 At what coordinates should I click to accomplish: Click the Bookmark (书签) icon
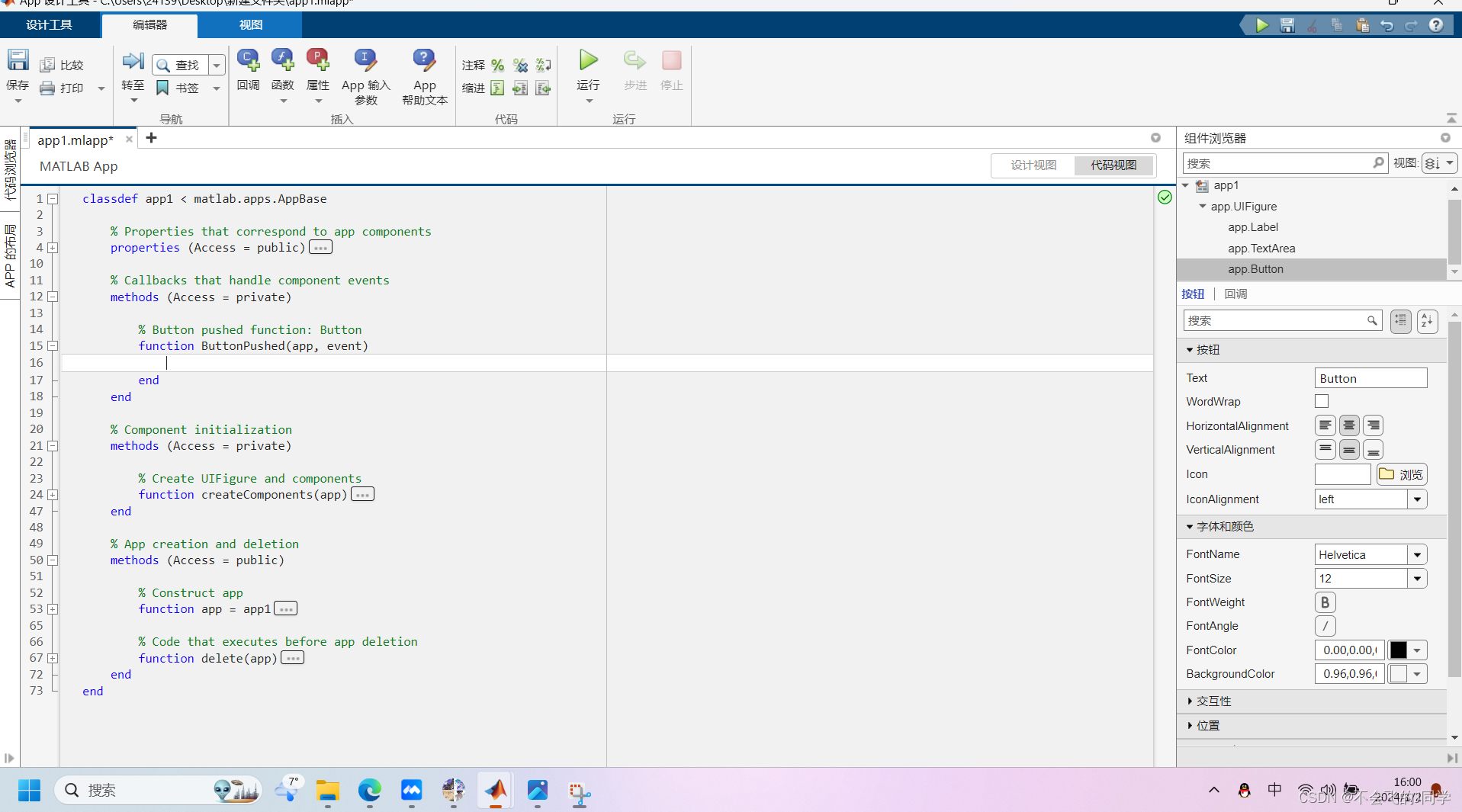tap(162, 88)
